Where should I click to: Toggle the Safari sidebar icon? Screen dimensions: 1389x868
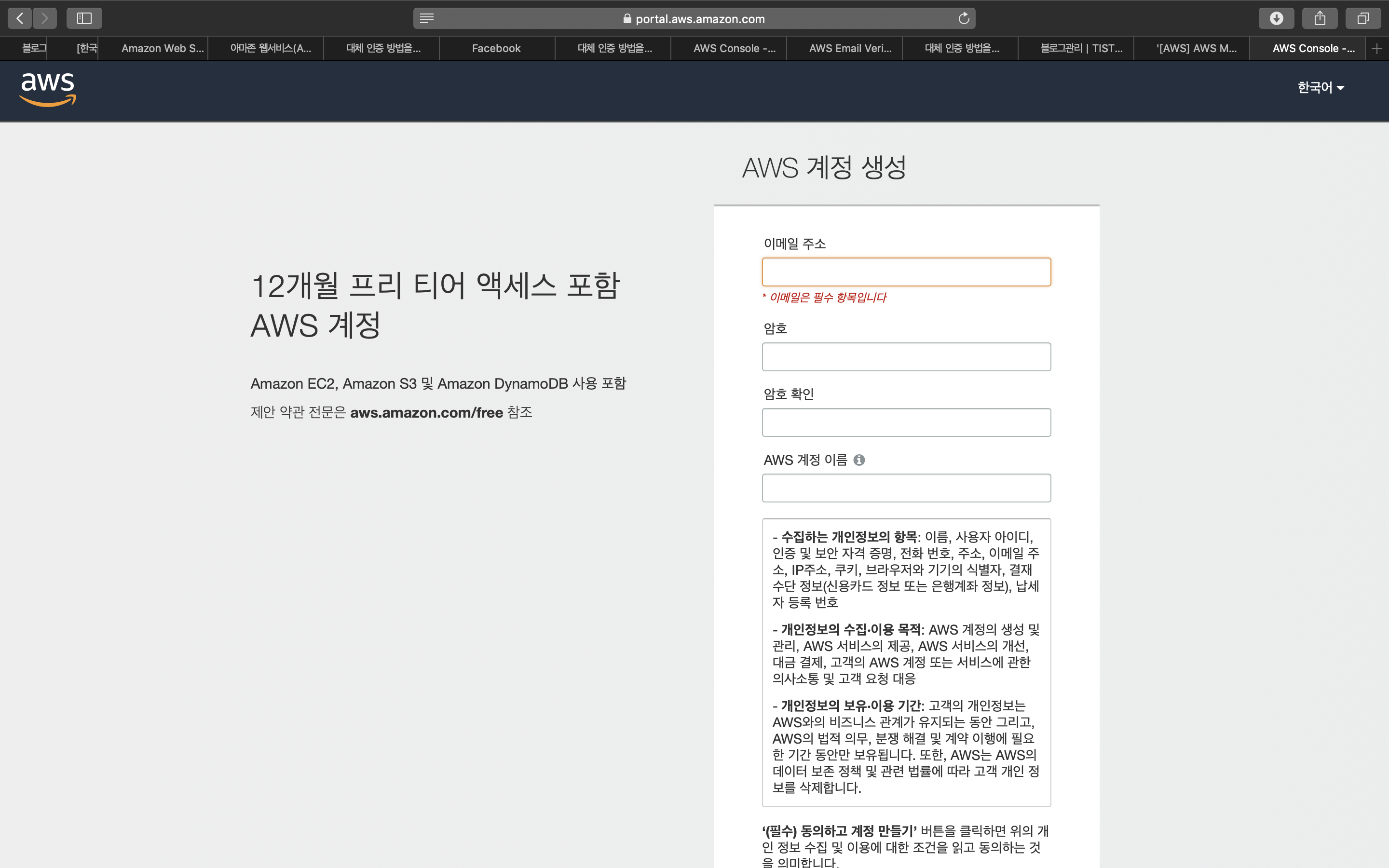click(x=84, y=18)
